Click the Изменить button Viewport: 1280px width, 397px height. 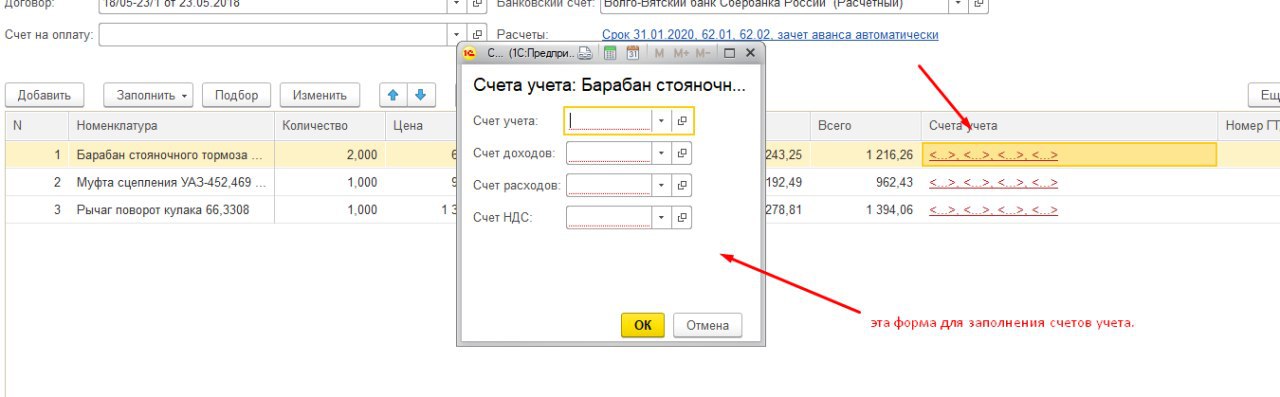coord(320,95)
